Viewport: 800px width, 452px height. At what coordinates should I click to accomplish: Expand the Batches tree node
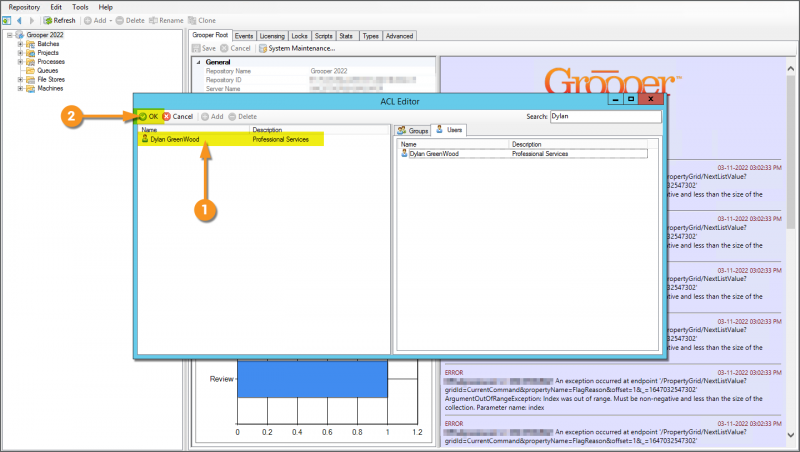click(x=20, y=44)
